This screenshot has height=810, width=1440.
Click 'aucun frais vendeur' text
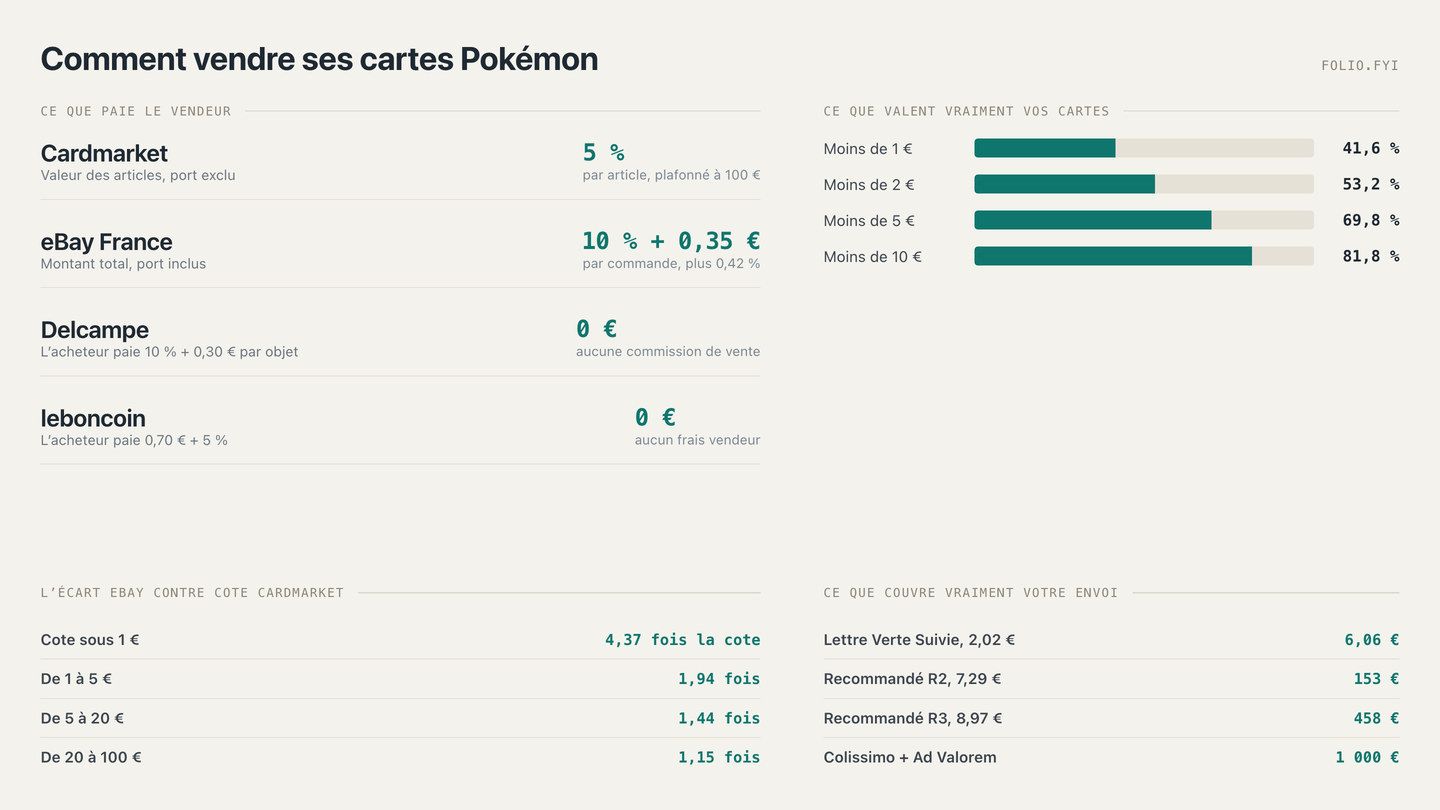(697, 440)
